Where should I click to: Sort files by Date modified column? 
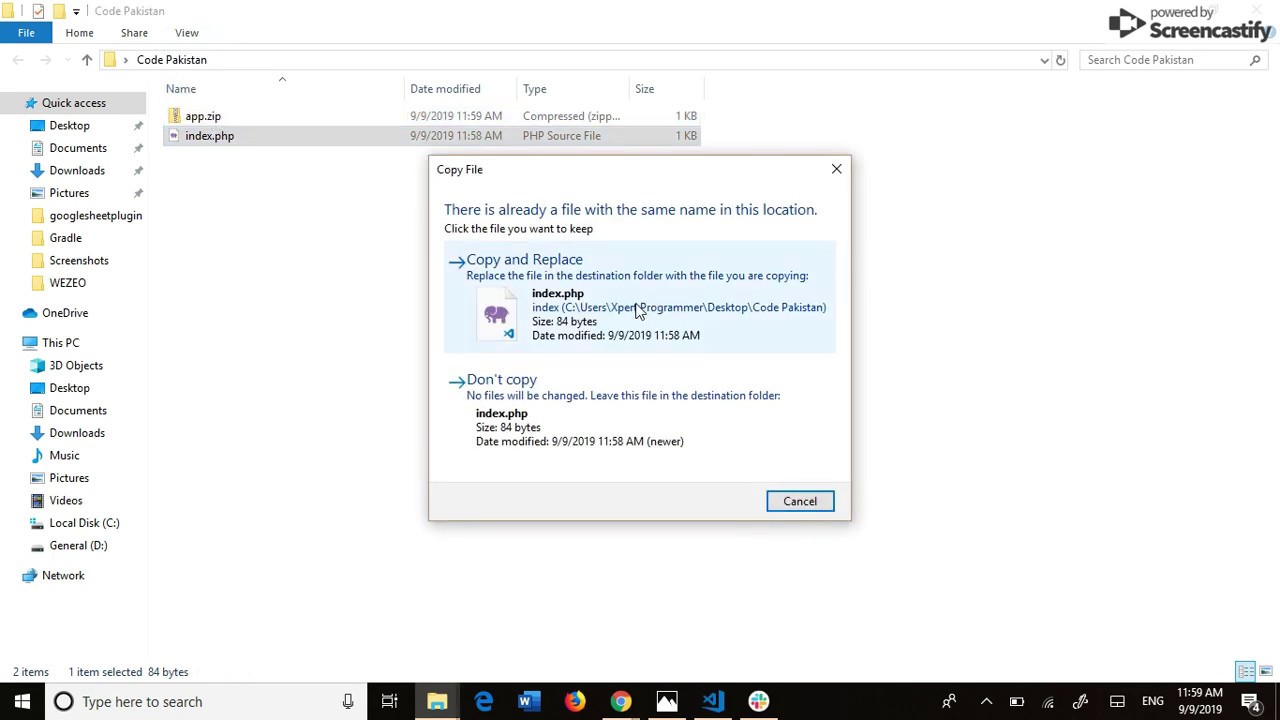tap(460, 89)
